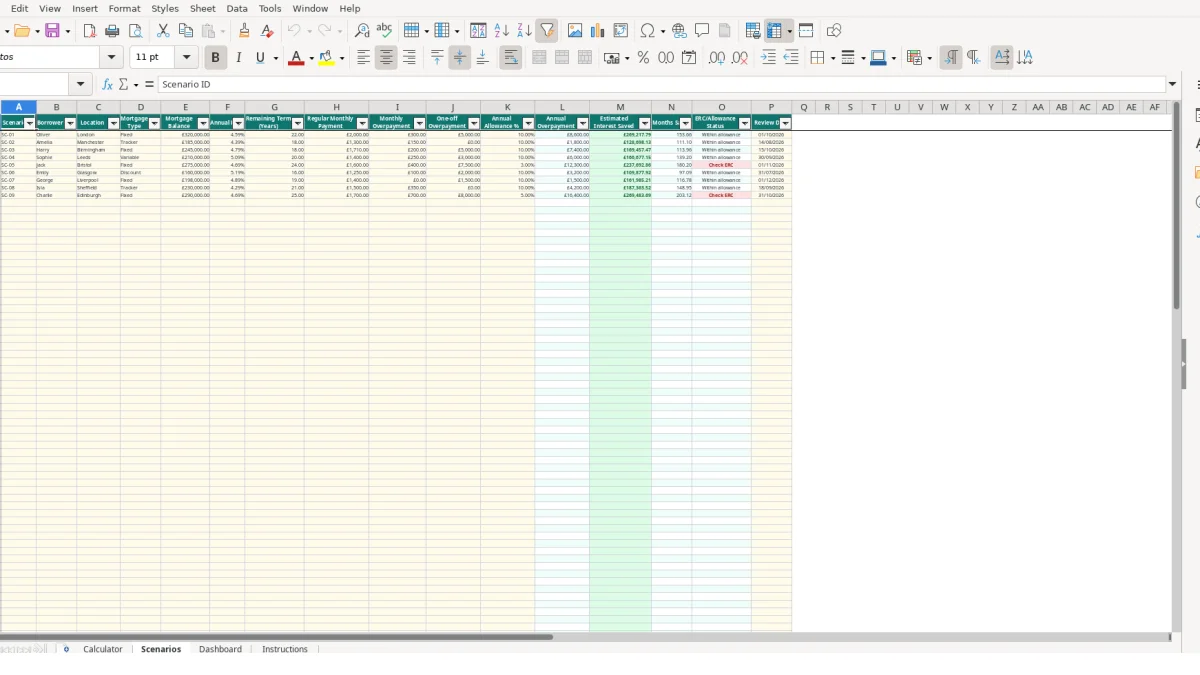Screen dimensions: 1200x675
Task: Click the Copy icon
Action: (x=186, y=31)
